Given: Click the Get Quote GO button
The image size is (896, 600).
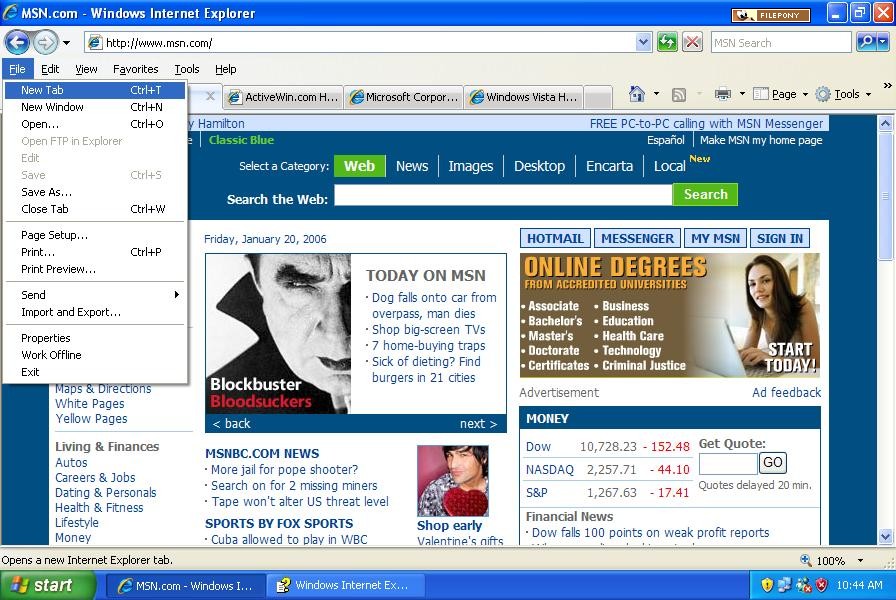Looking at the screenshot, I should click(x=773, y=462).
